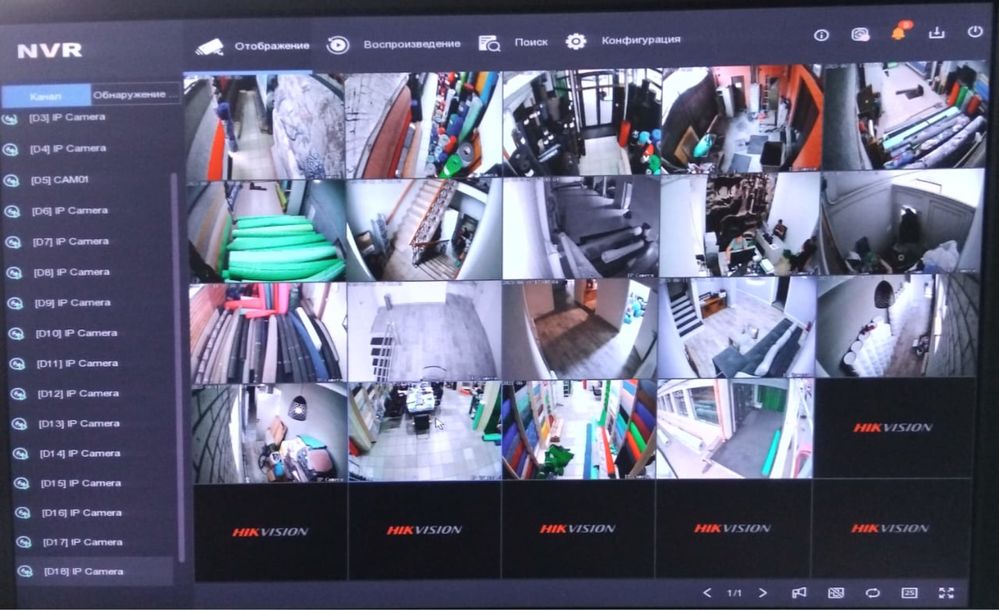This screenshot has width=999, height=610.
Task: Switch to the Обнаружение tab
Action: point(134,95)
